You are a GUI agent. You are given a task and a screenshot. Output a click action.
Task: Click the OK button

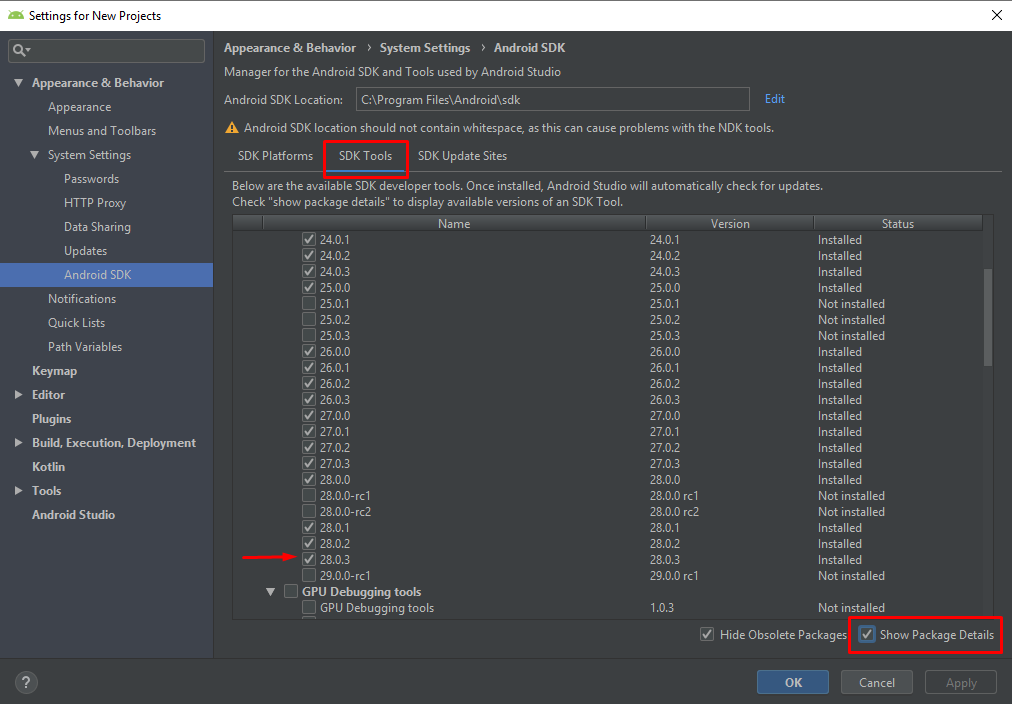pyautogui.click(x=793, y=683)
